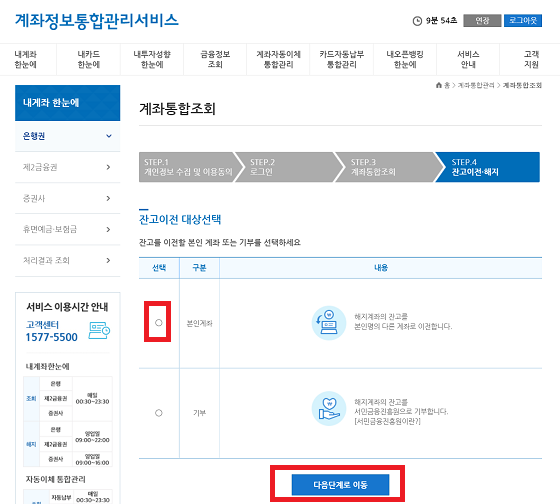Screen dimensions: 560x504
Task: Click the donation heart hand icon
Action: click(329, 409)
